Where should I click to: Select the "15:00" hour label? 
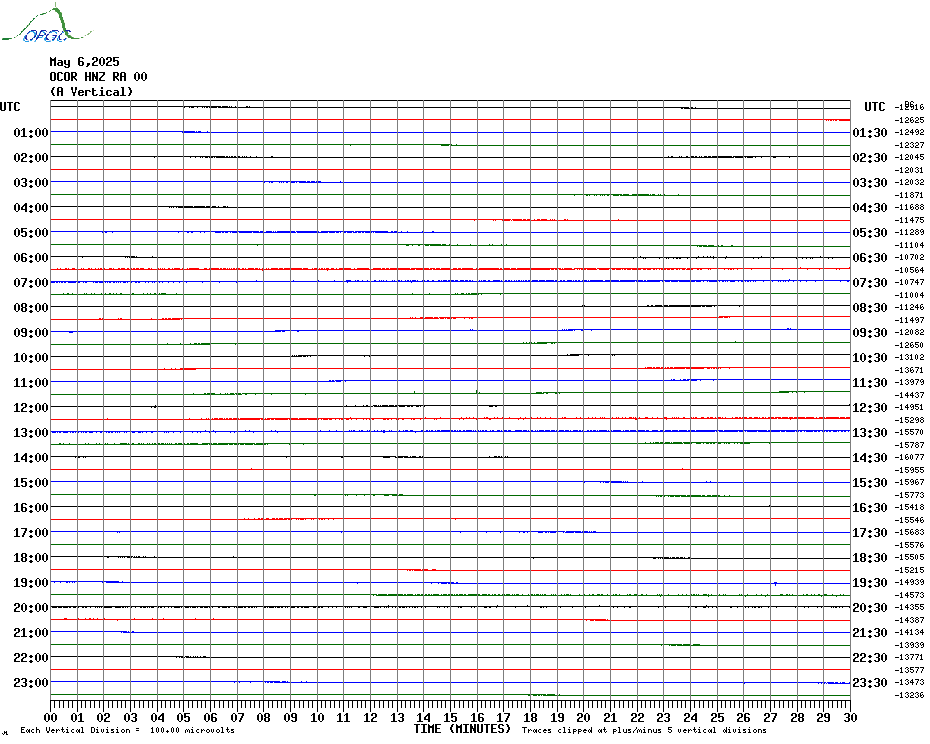tap(31, 482)
